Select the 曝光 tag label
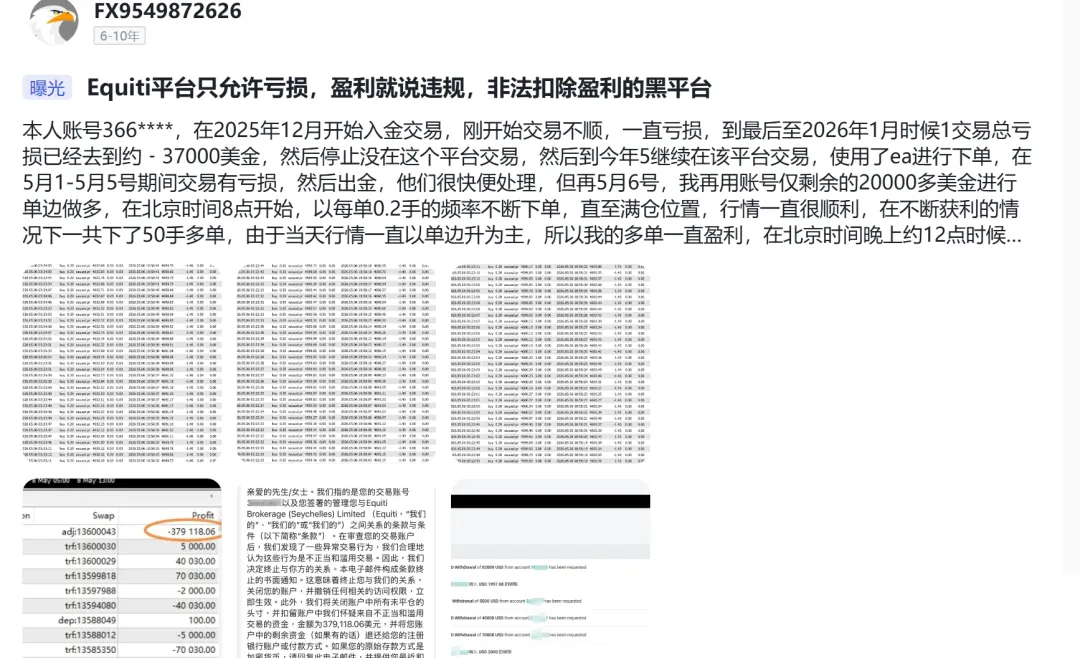The height and width of the screenshot is (658, 1080). point(47,88)
